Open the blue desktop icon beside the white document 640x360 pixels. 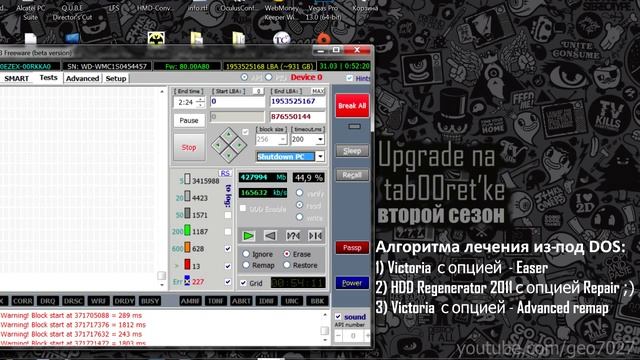72,39
